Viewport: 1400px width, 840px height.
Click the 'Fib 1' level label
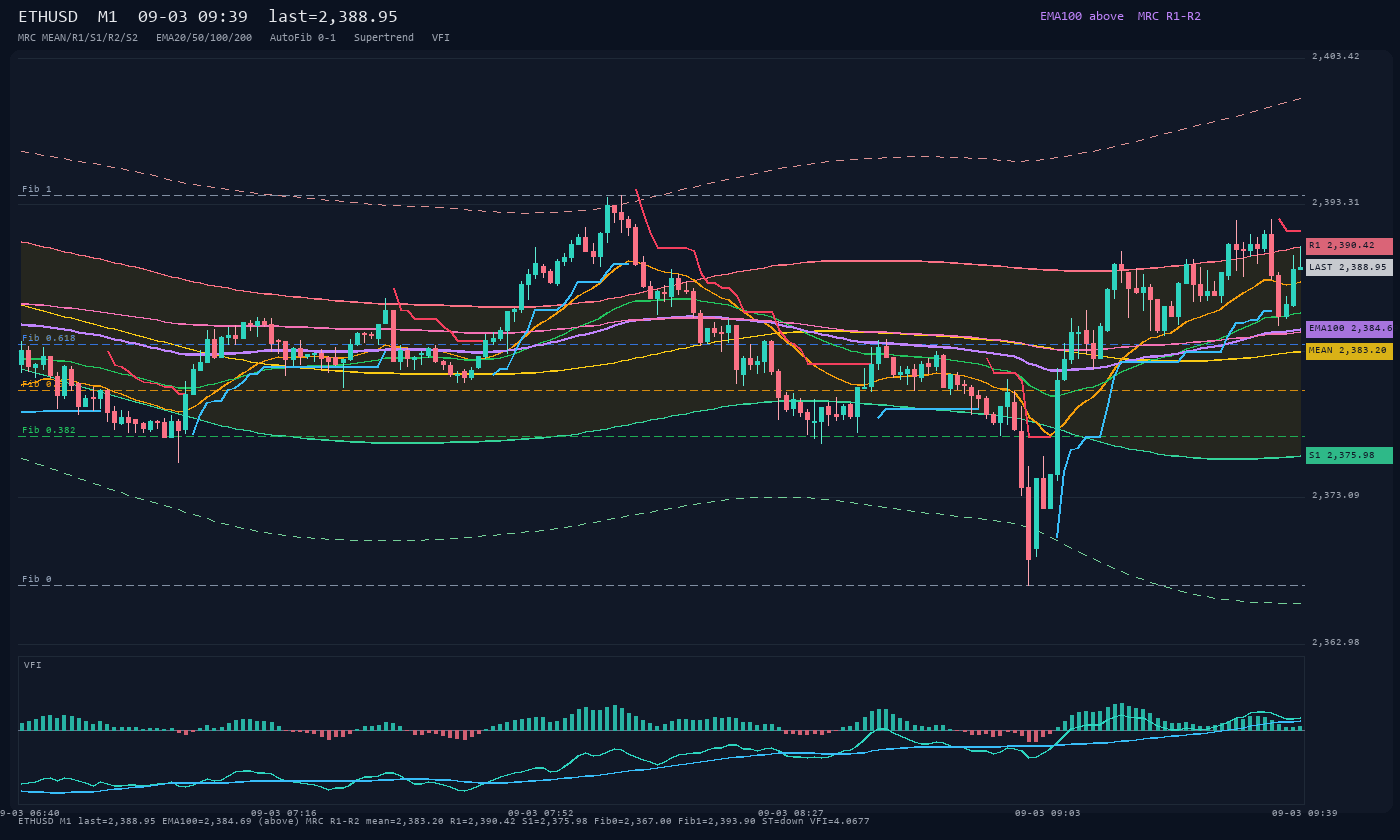(x=37, y=189)
